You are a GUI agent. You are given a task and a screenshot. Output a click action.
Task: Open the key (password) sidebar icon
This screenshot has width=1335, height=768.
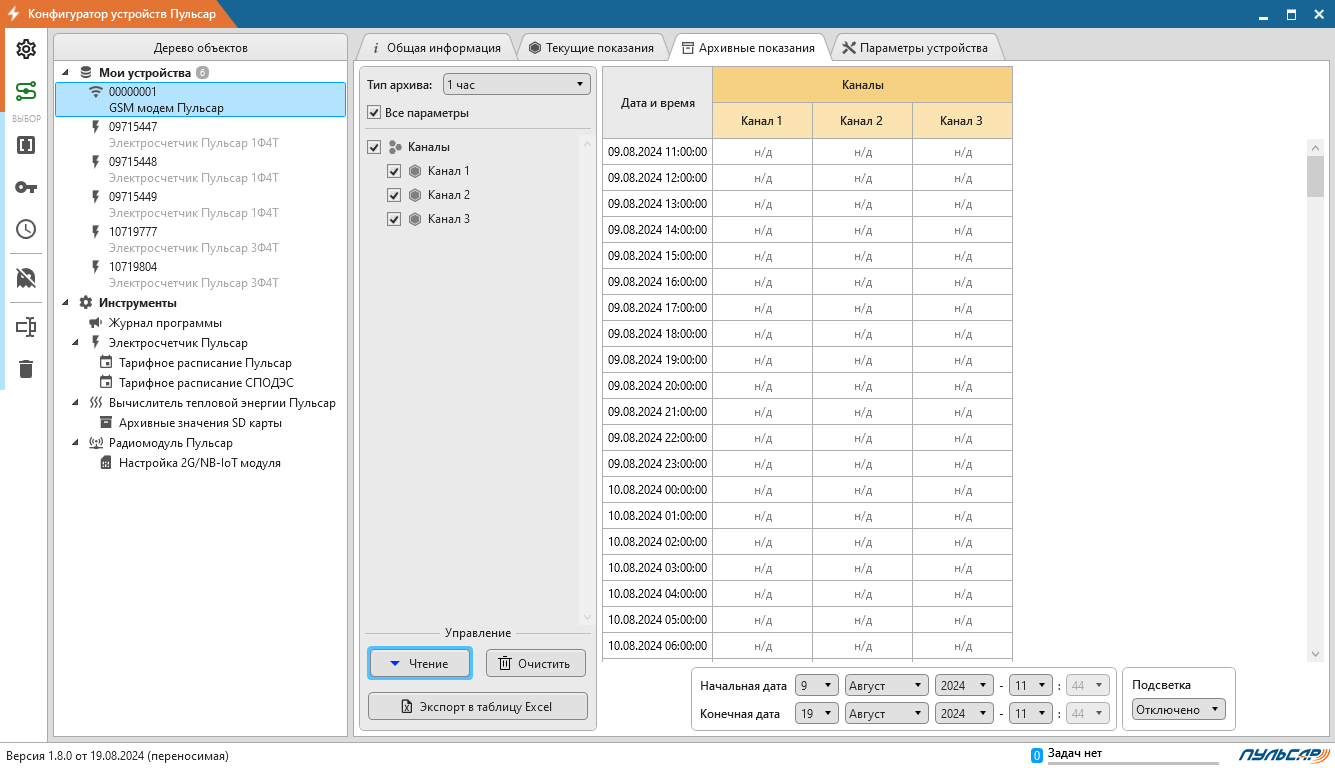[26, 187]
